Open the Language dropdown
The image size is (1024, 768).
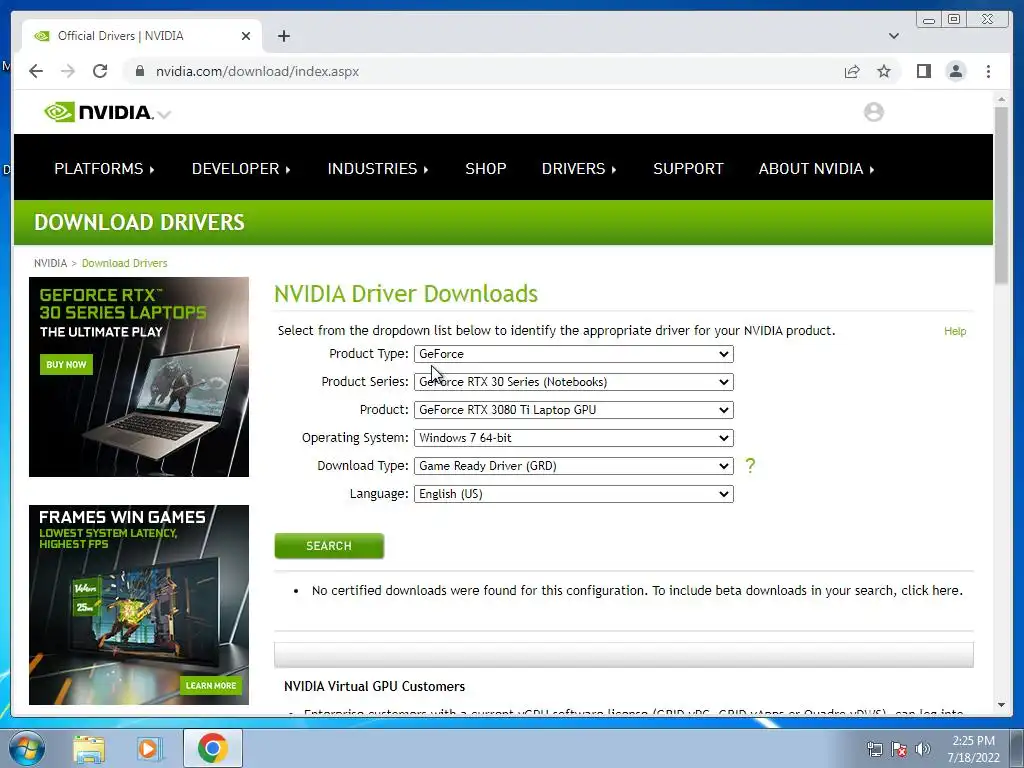[573, 494]
